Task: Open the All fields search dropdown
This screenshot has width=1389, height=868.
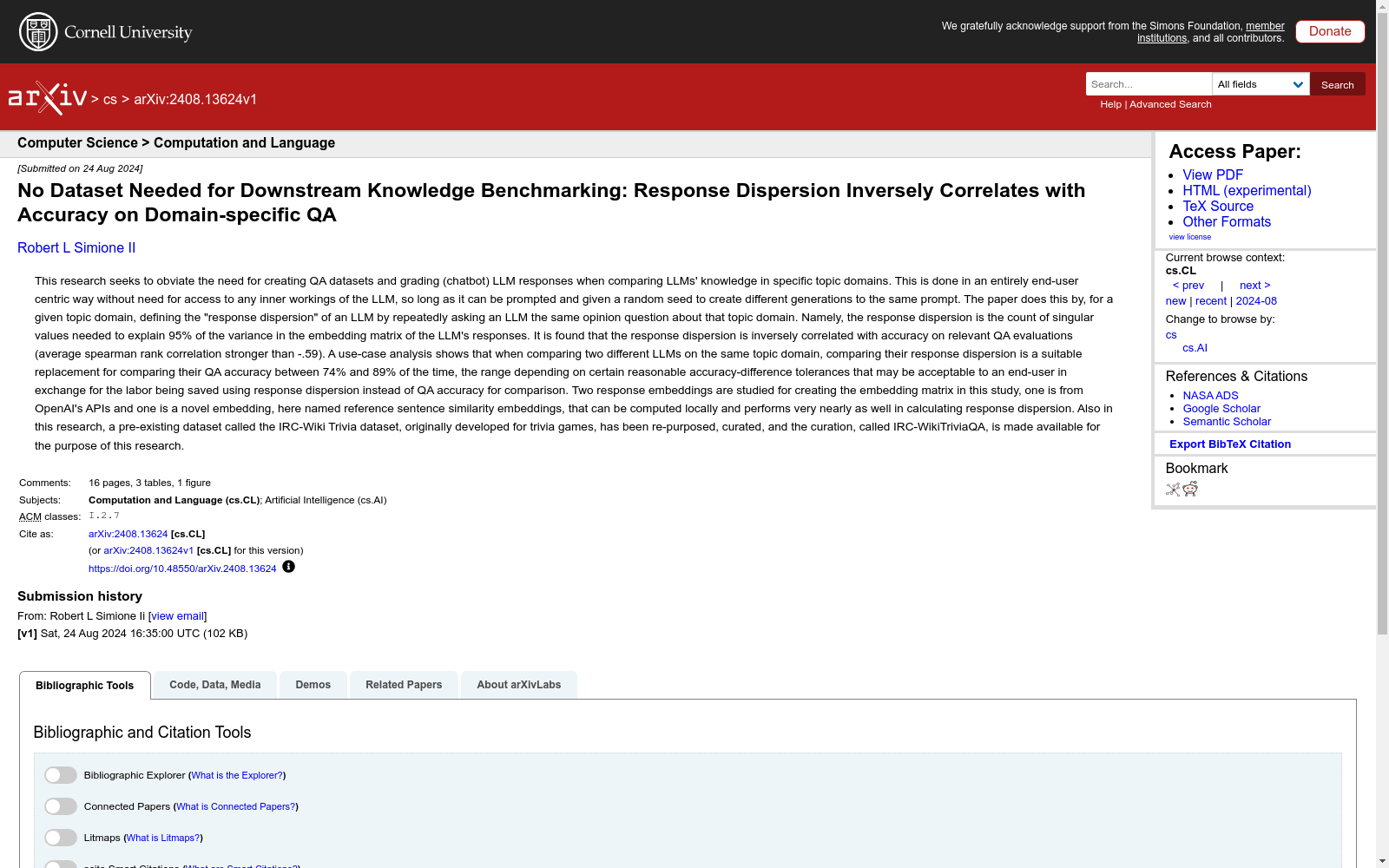Action: click(x=1261, y=84)
